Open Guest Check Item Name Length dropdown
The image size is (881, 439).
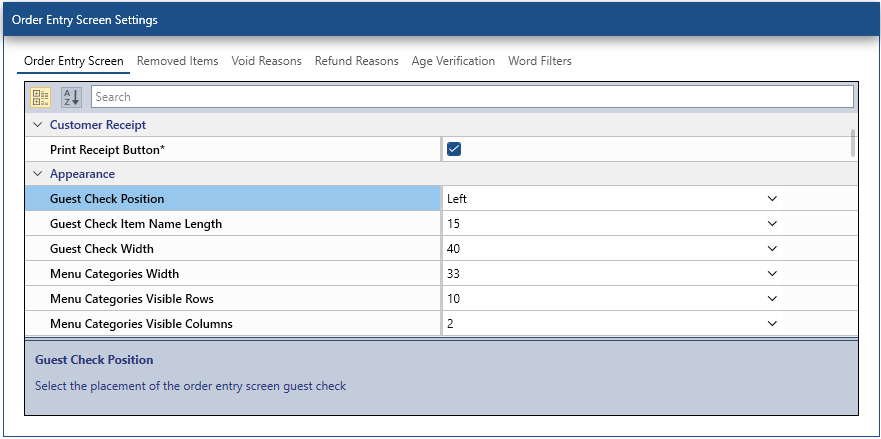pos(772,224)
